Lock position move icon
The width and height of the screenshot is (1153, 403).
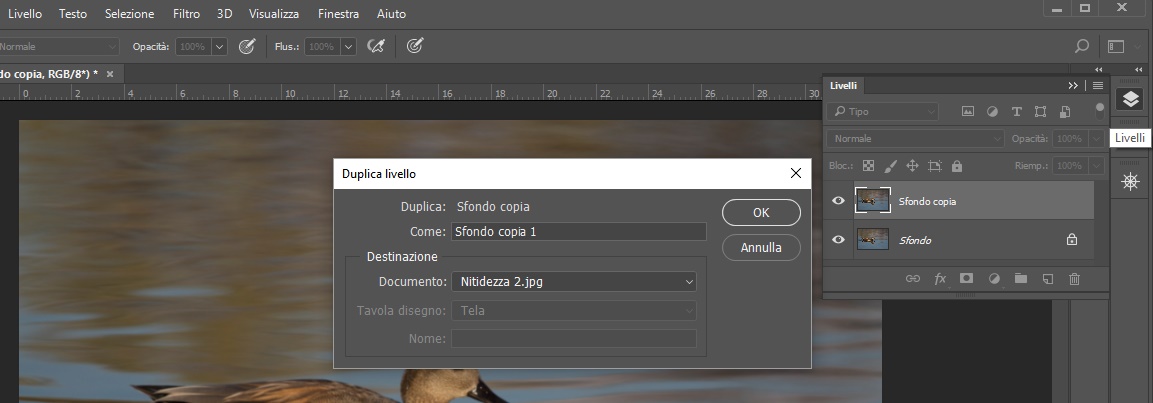tap(913, 165)
